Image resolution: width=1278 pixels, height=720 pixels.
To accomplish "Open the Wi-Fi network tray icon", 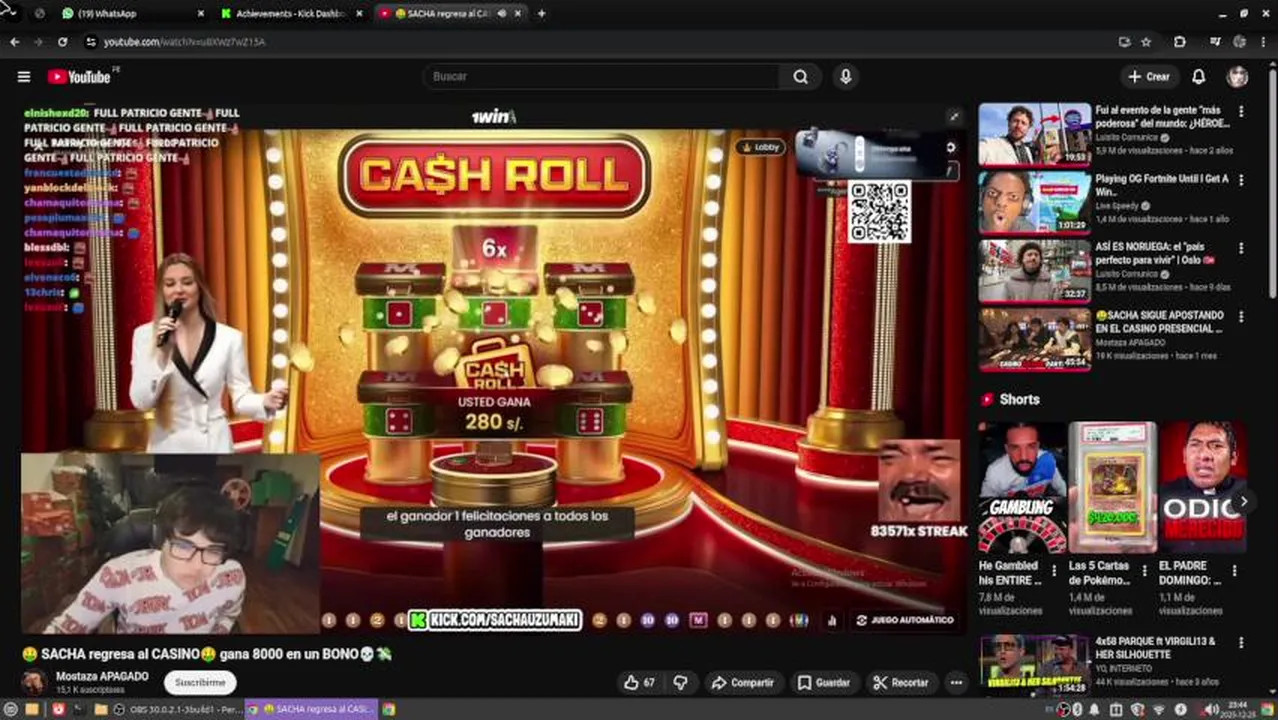I will pos(1160,709).
